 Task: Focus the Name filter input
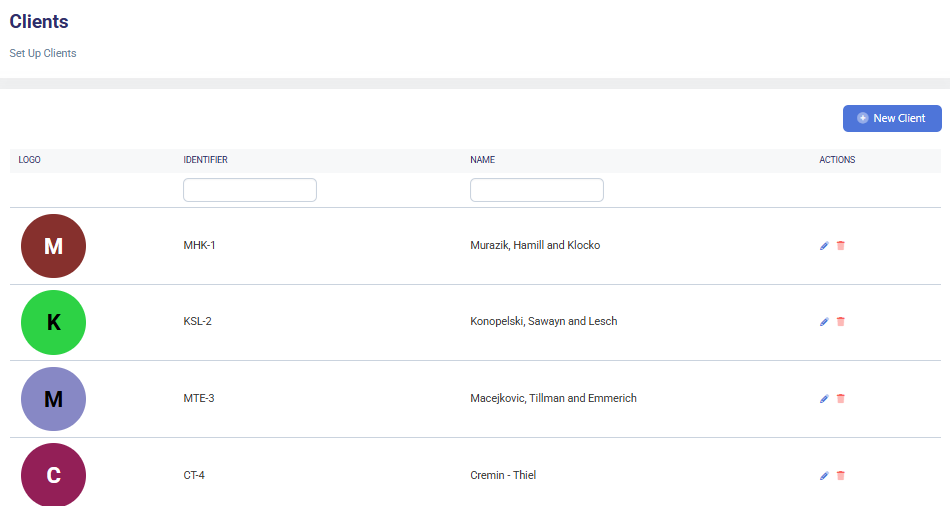pyautogui.click(x=537, y=190)
